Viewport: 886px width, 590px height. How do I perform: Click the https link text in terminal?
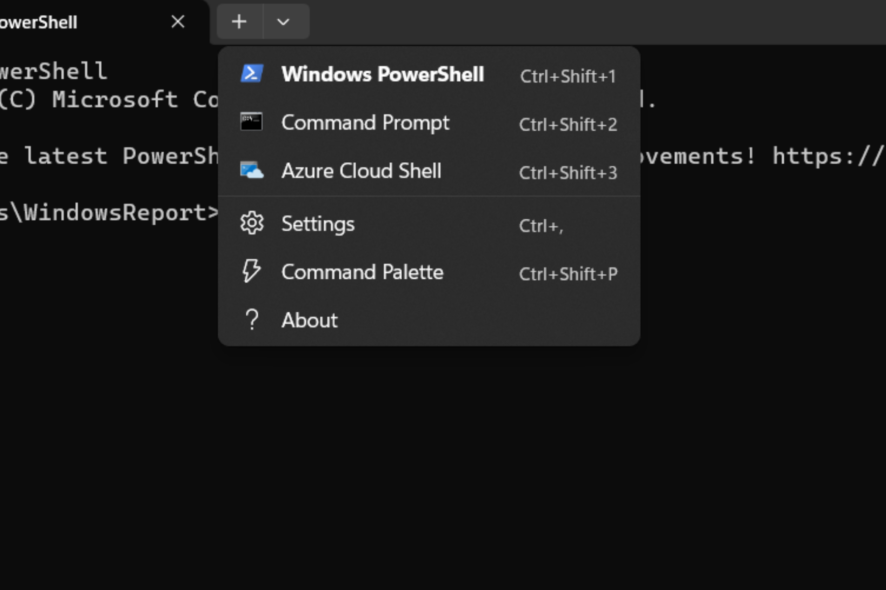[x=828, y=156]
